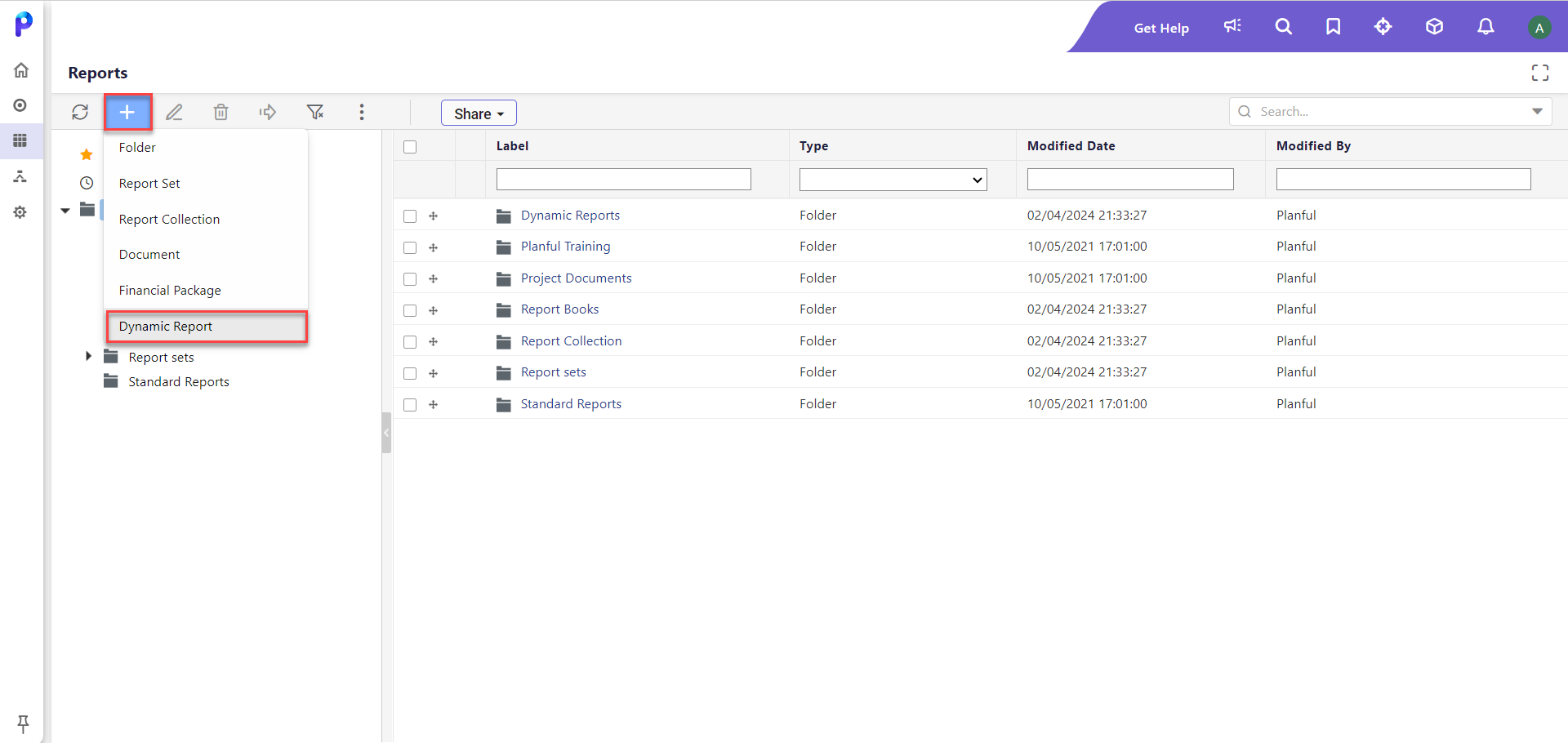This screenshot has height=743, width=1568.
Task: Check the Planful Training row checkbox
Action: click(410, 247)
